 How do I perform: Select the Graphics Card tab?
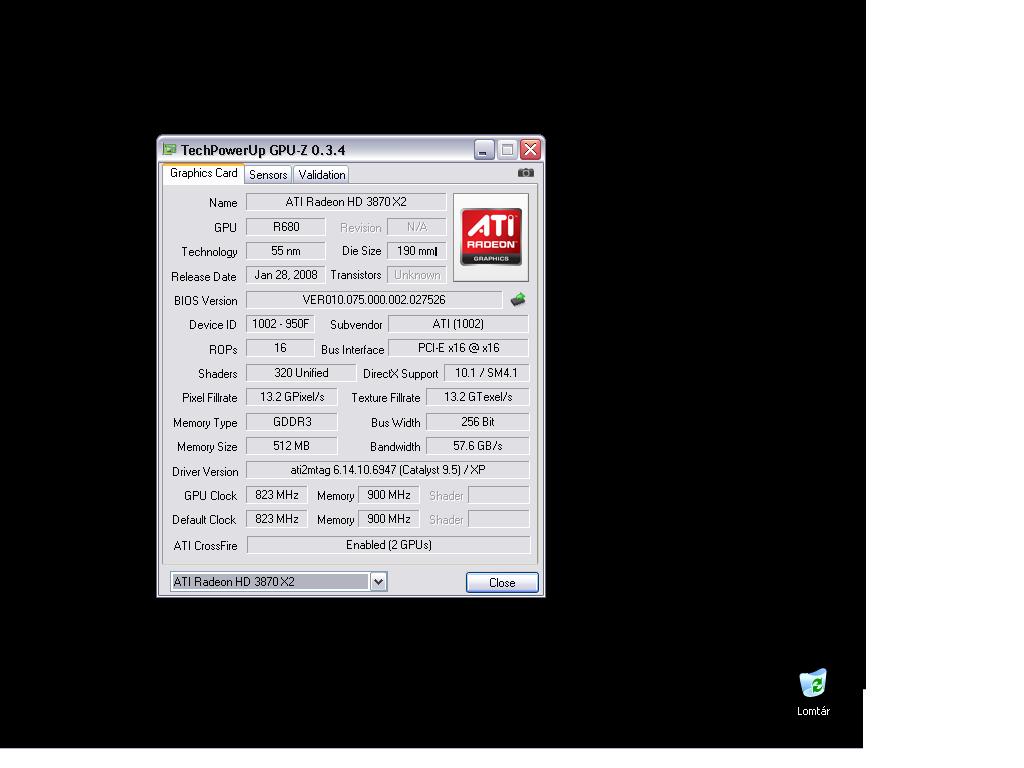coord(203,173)
